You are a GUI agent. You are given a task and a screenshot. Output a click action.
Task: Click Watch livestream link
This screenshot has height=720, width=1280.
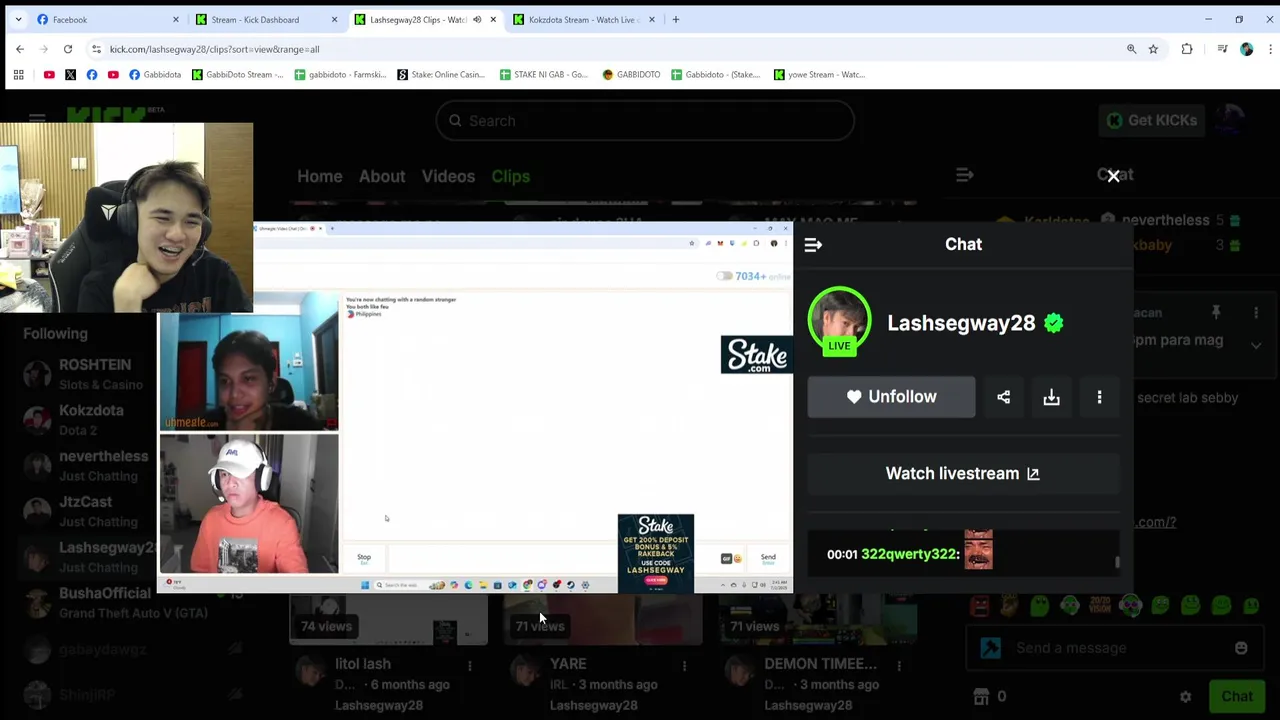click(962, 474)
